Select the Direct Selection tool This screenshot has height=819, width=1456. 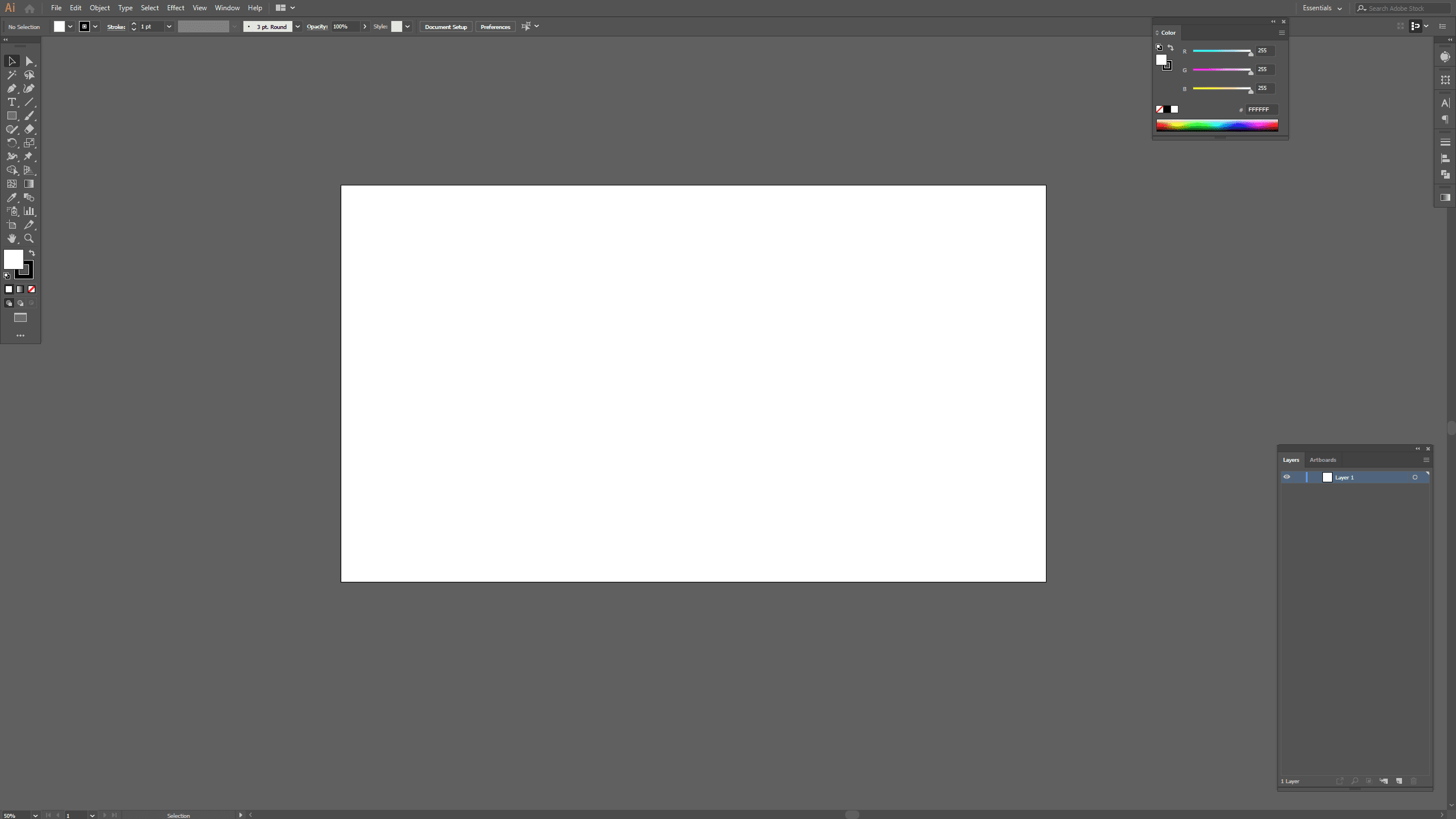pyautogui.click(x=29, y=61)
